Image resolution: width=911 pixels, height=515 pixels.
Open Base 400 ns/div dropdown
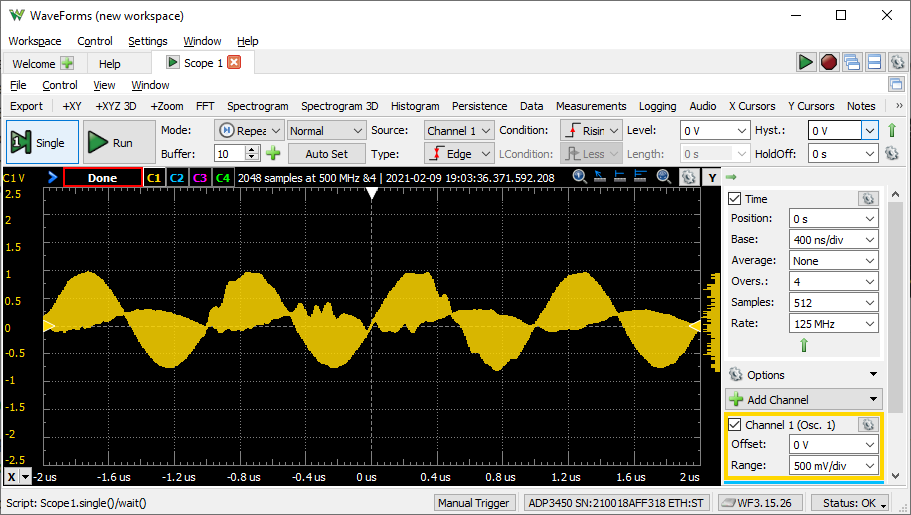coord(834,239)
